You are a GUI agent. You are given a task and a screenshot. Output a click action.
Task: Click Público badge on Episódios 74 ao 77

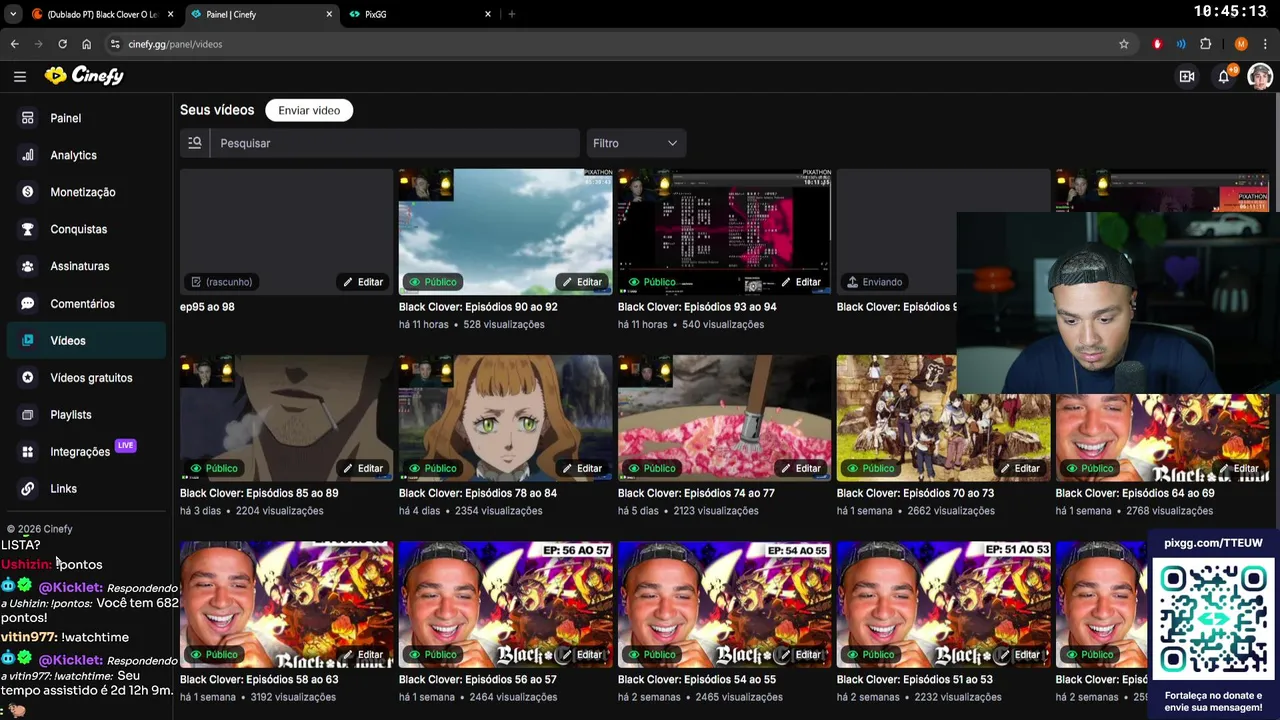651,468
